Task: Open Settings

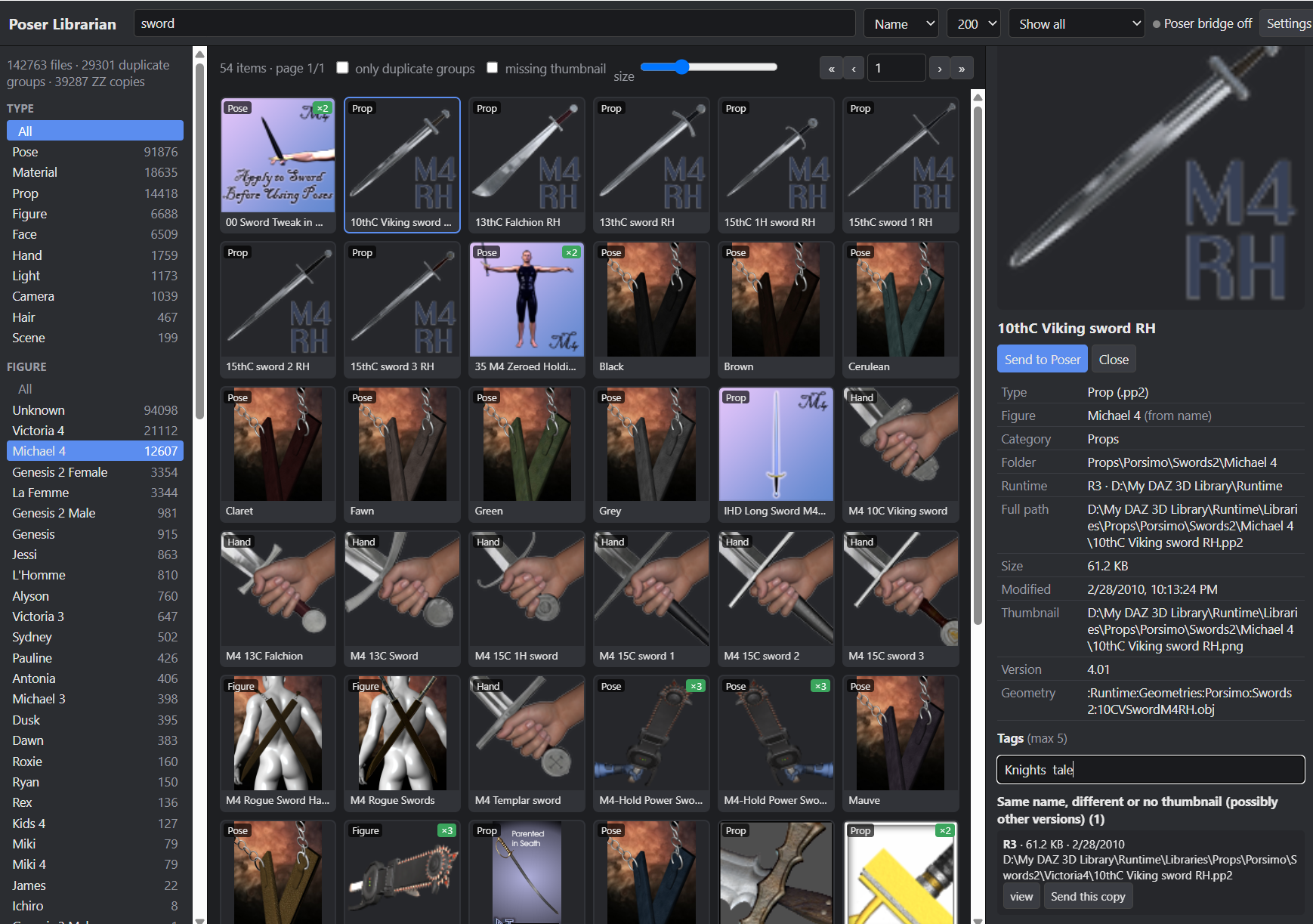Action: coord(1288,23)
